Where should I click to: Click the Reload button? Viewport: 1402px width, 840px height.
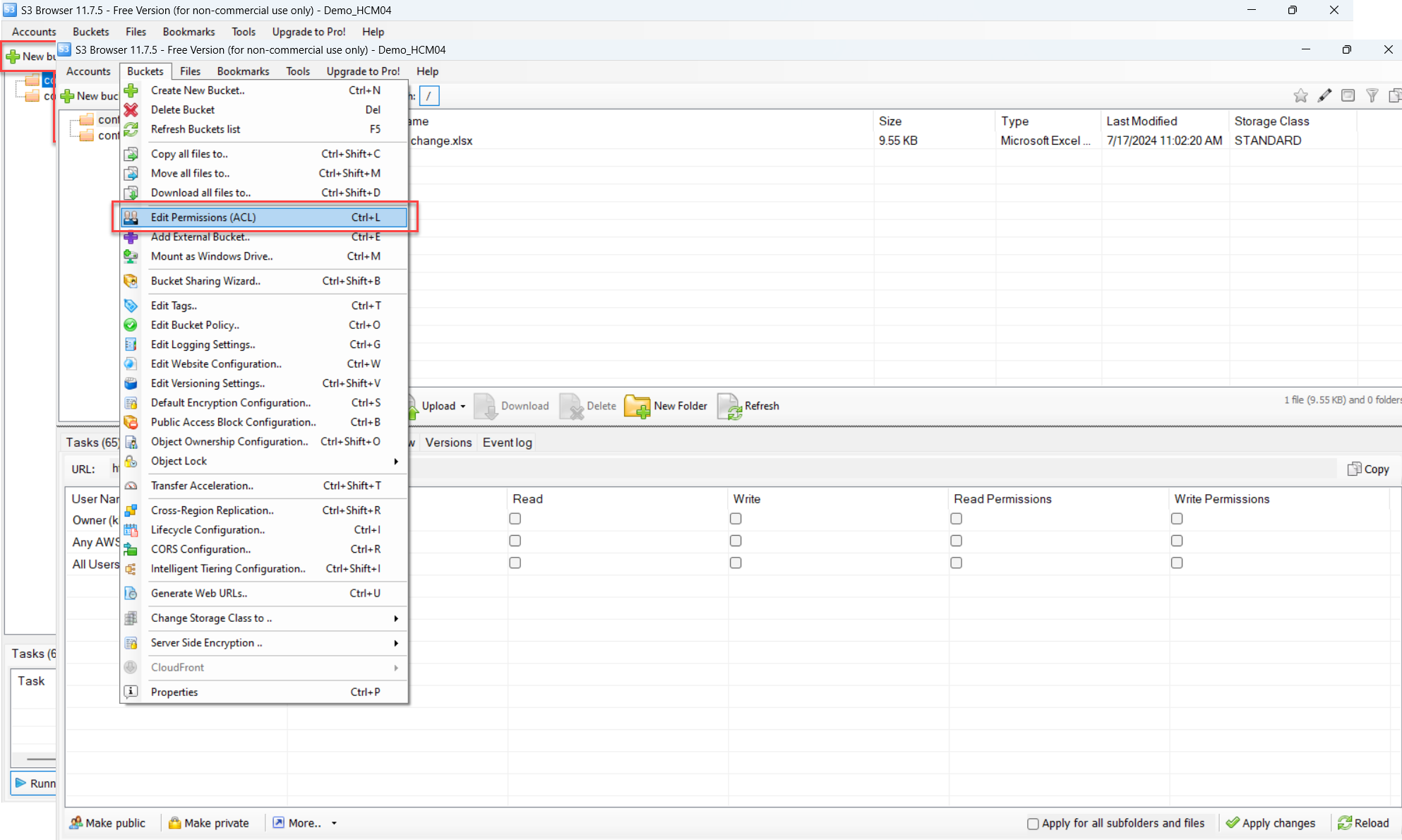pyautogui.click(x=1363, y=823)
